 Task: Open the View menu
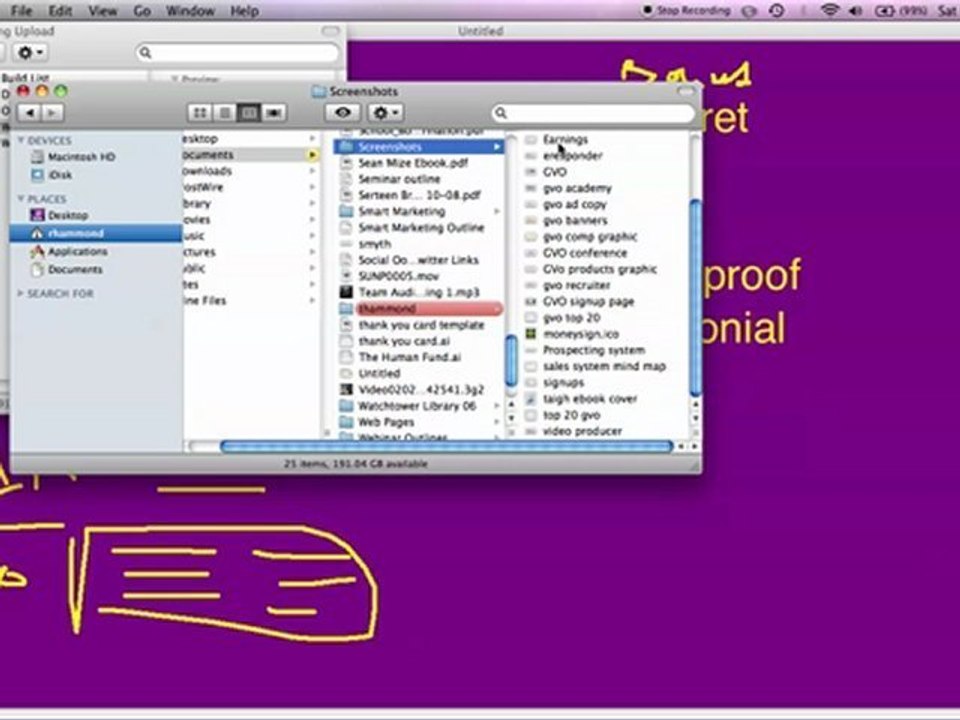pyautogui.click(x=102, y=10)
